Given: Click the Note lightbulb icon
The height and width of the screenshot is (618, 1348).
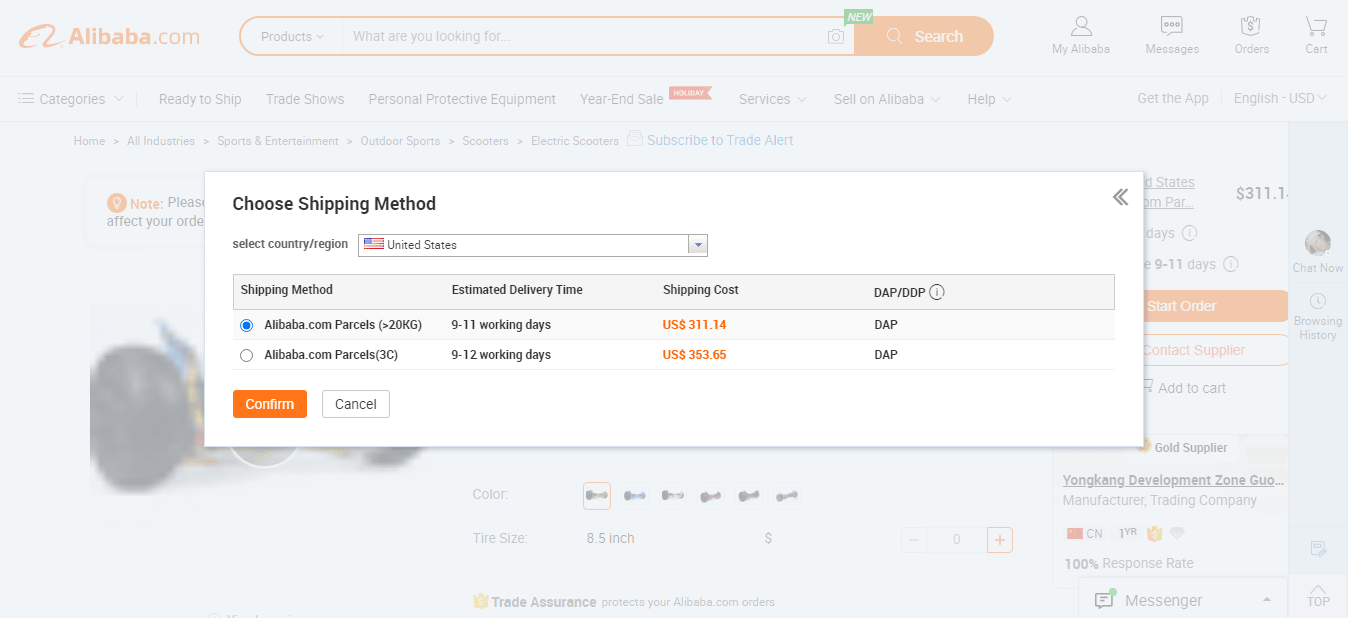Looking at the screenshot, I should pos(116,202).
